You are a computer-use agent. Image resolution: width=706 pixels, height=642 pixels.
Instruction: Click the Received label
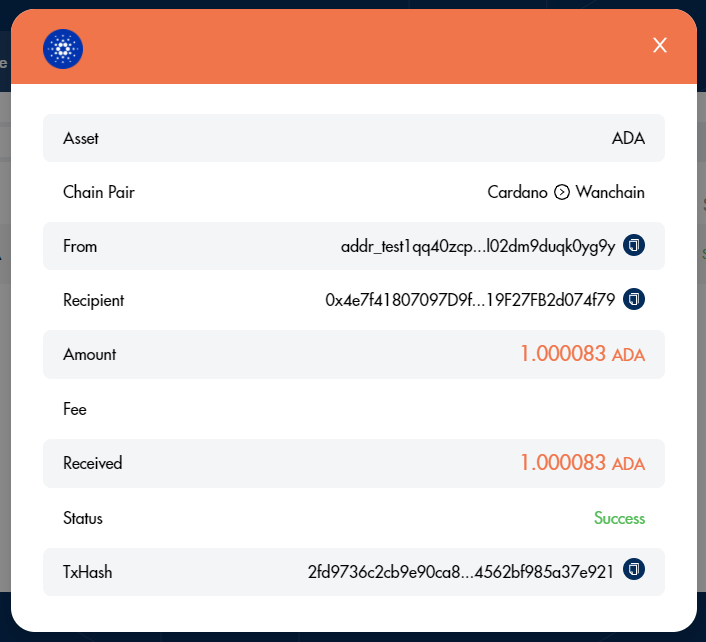point(93,463)
